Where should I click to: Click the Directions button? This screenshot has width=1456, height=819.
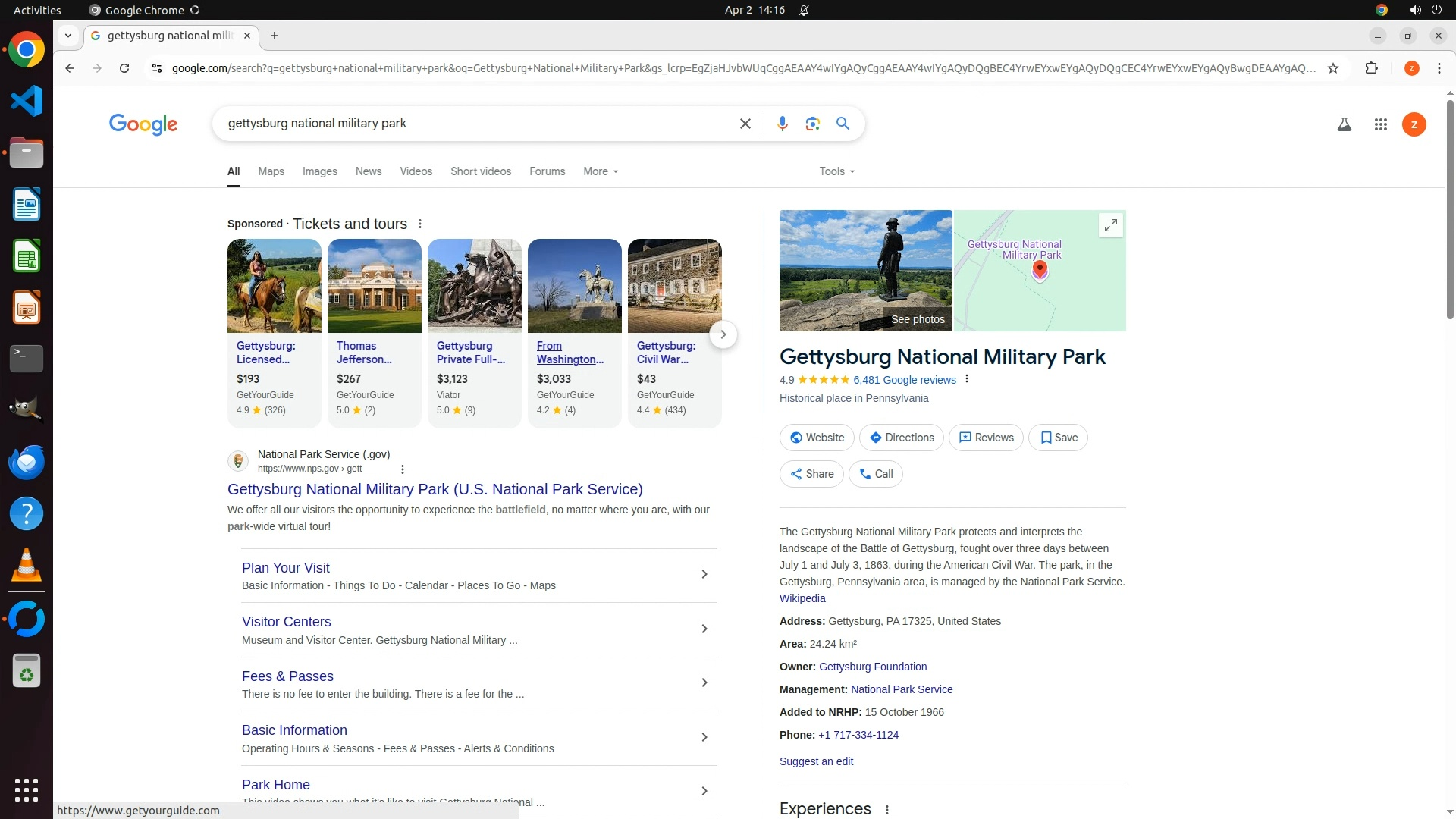click(901, 438)
